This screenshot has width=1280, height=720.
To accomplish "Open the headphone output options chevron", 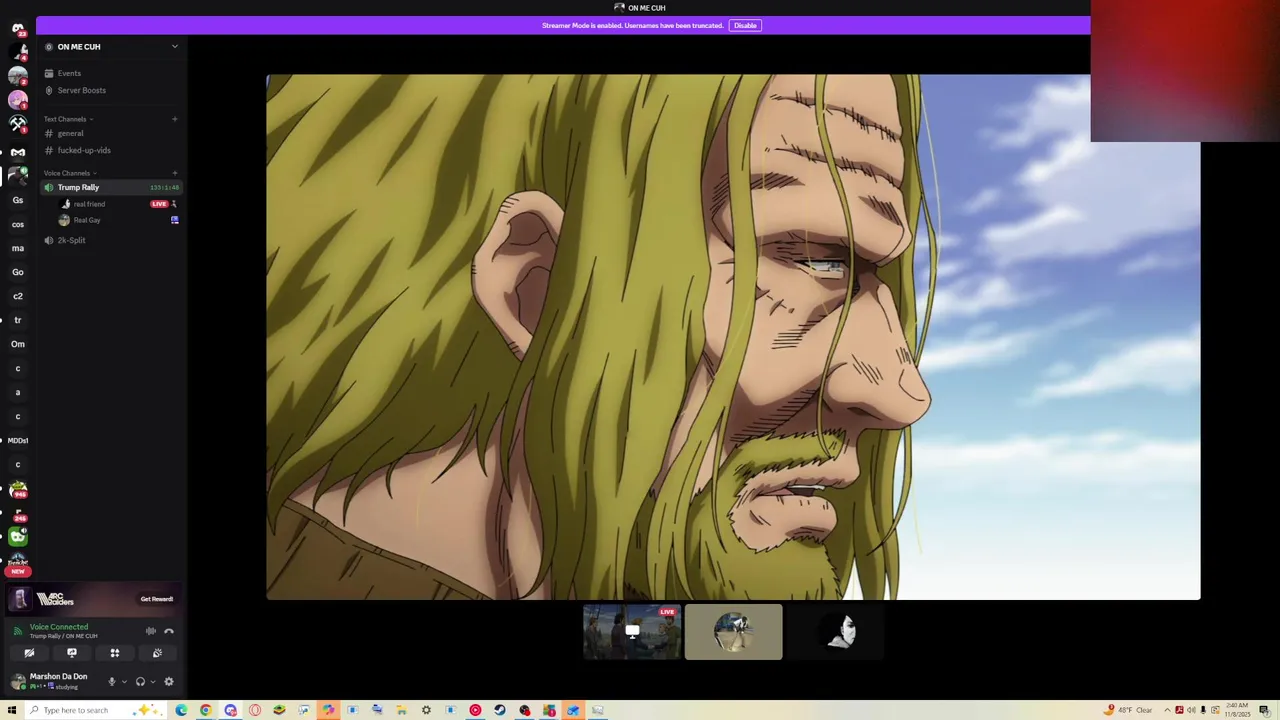I will point(152,682).
